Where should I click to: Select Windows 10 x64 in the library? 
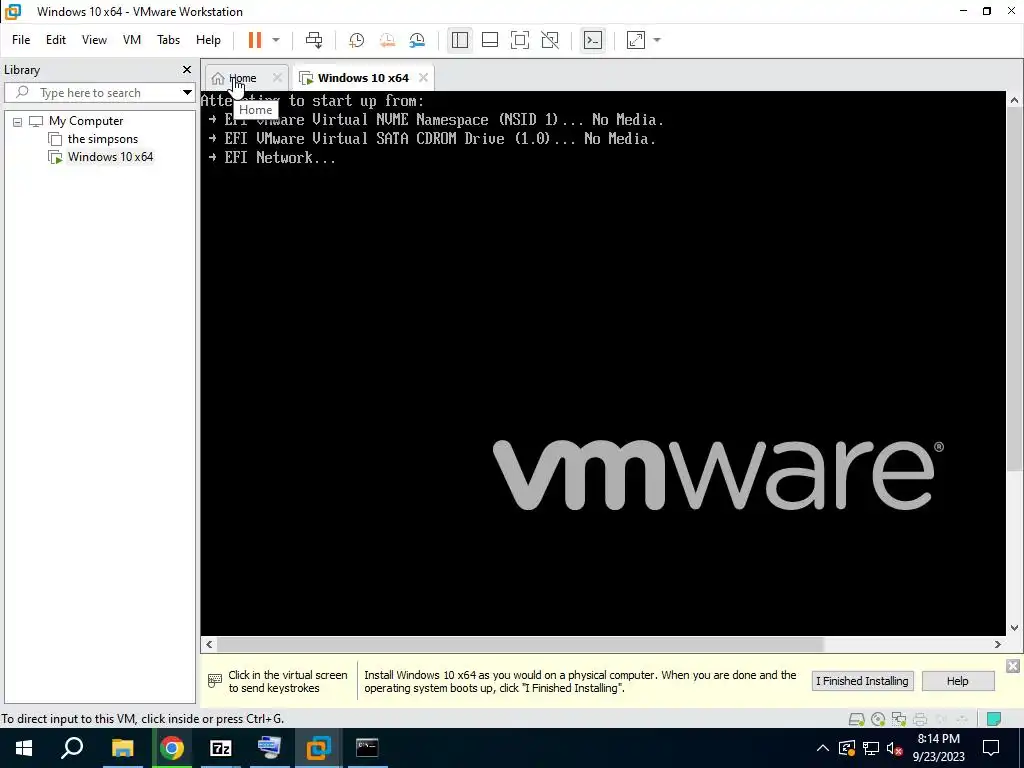110,157
